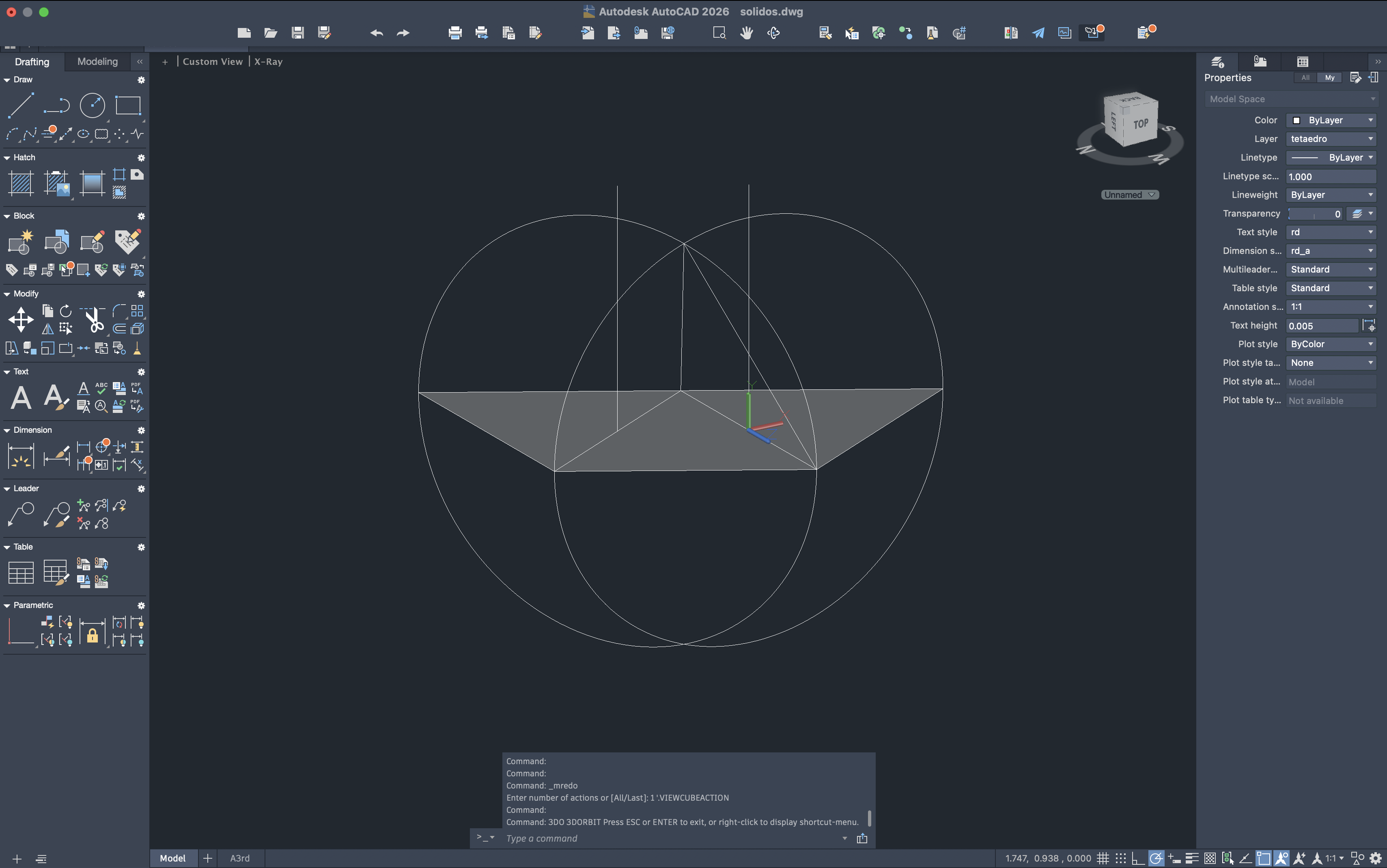Toggle ortho mode in status bar
Viewport: 1387px width, 868px height.
tap(1138, 858)
